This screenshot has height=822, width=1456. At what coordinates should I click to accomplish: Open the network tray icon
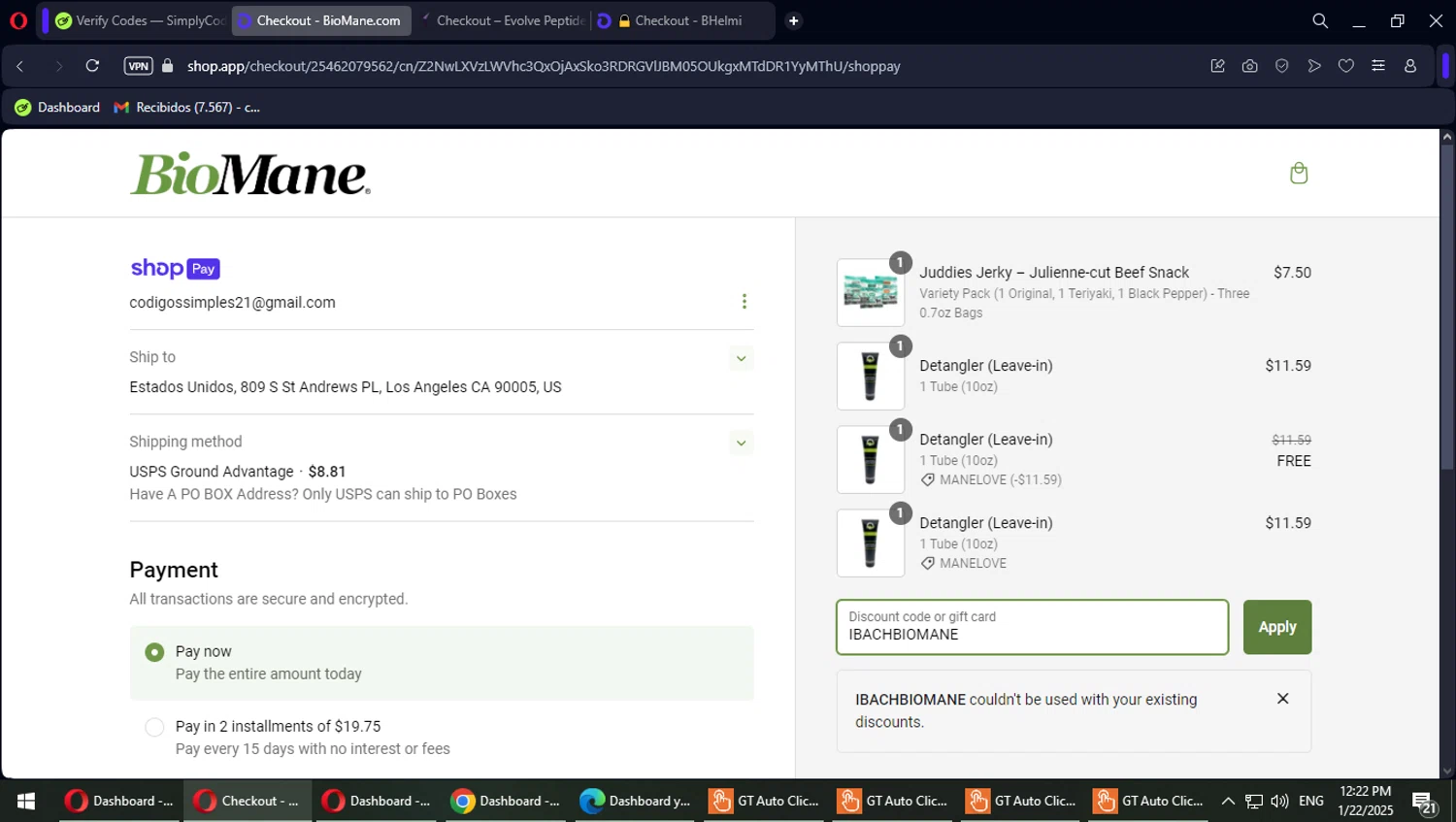point(1254,801)
